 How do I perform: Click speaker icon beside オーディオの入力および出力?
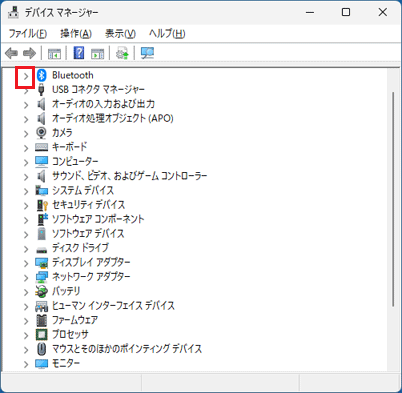coord(41,104)
